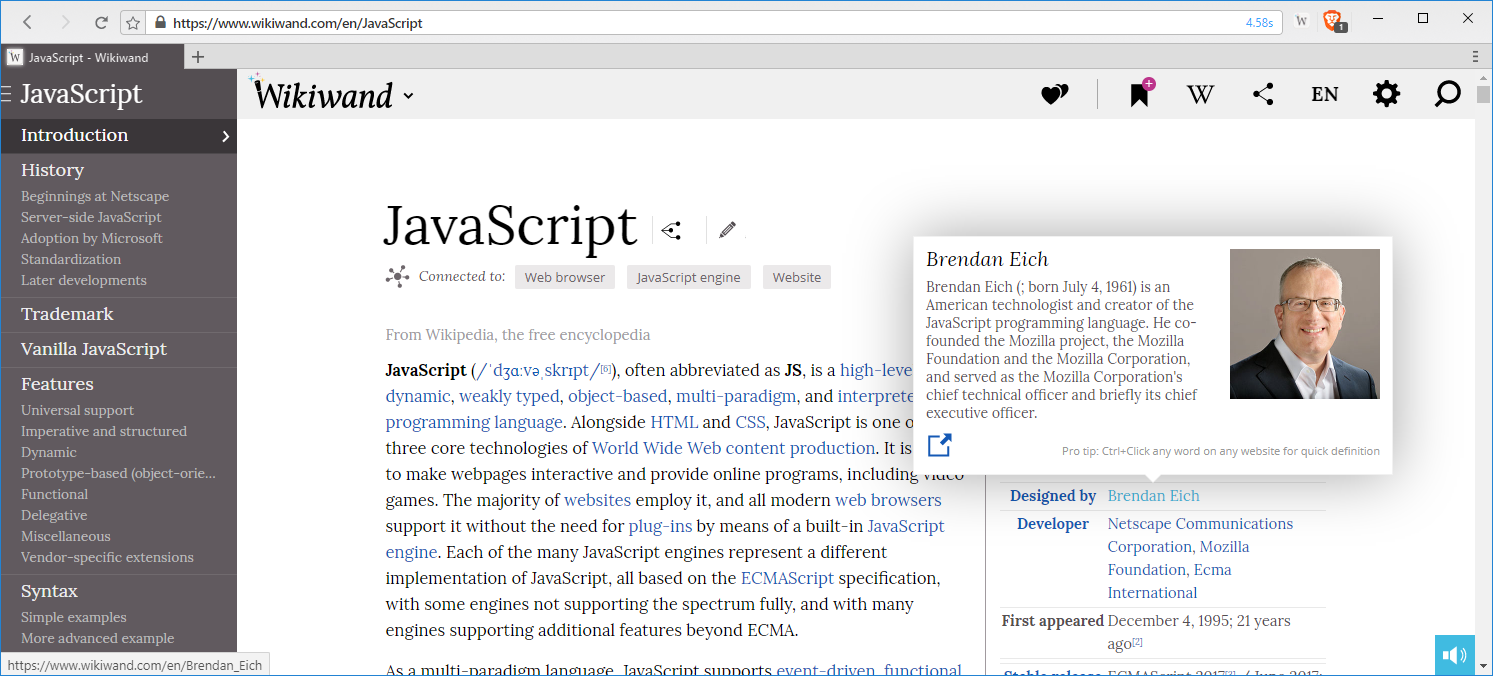Open Simple examples subsection
Screen dimensions: 1493x676
pos(74,617)
